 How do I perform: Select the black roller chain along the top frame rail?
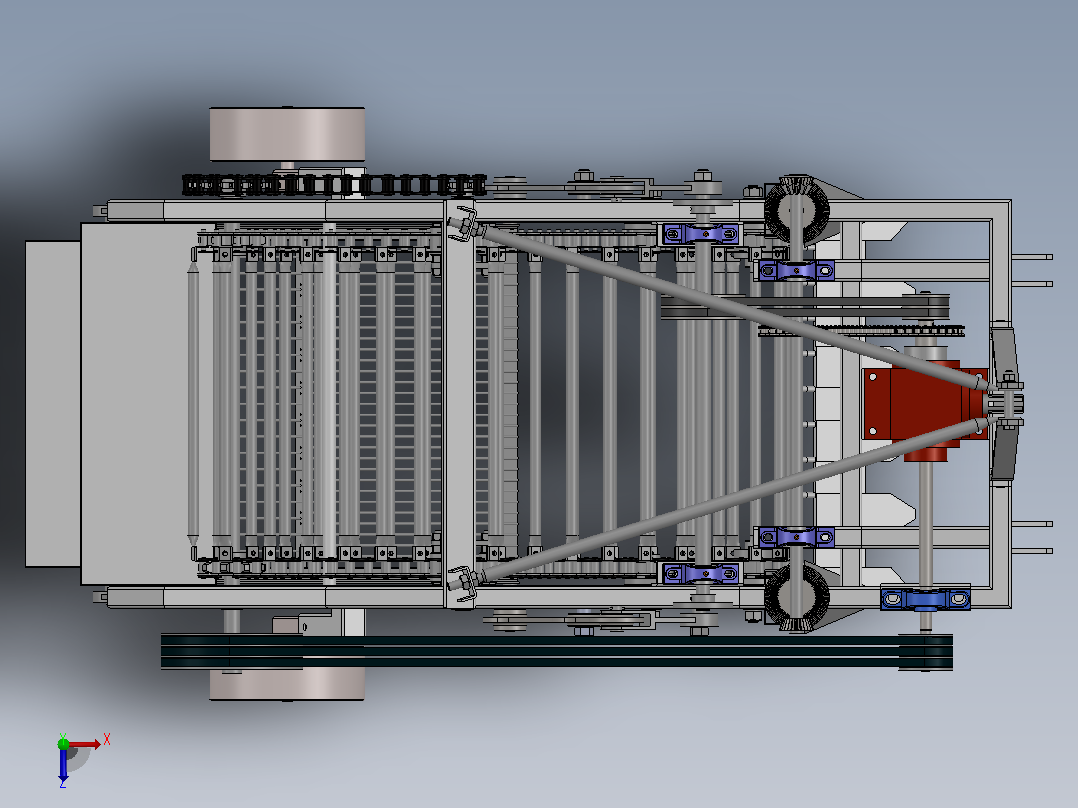pos(334,185)
